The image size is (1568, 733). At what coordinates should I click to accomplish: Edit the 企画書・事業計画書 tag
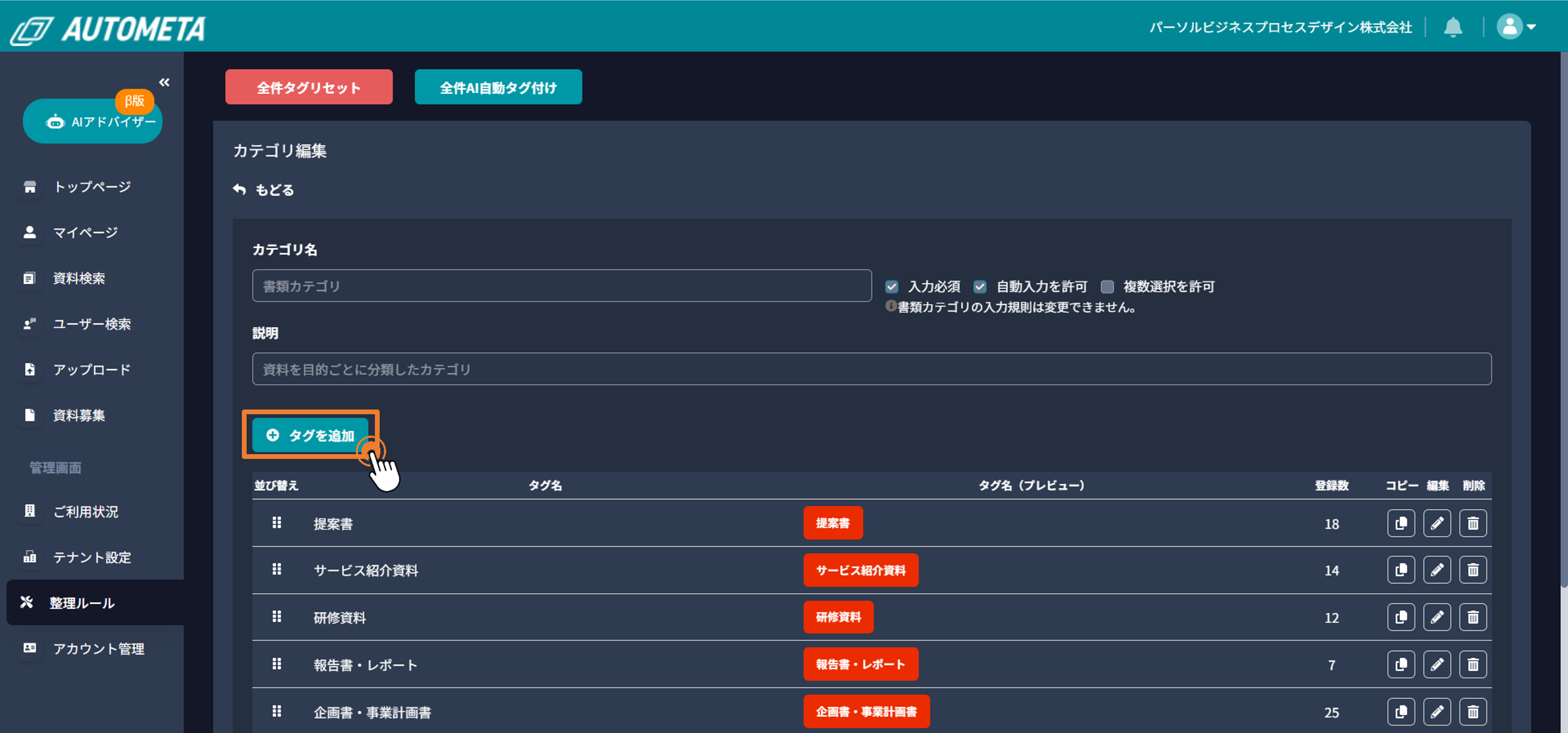pos(1436,712)
